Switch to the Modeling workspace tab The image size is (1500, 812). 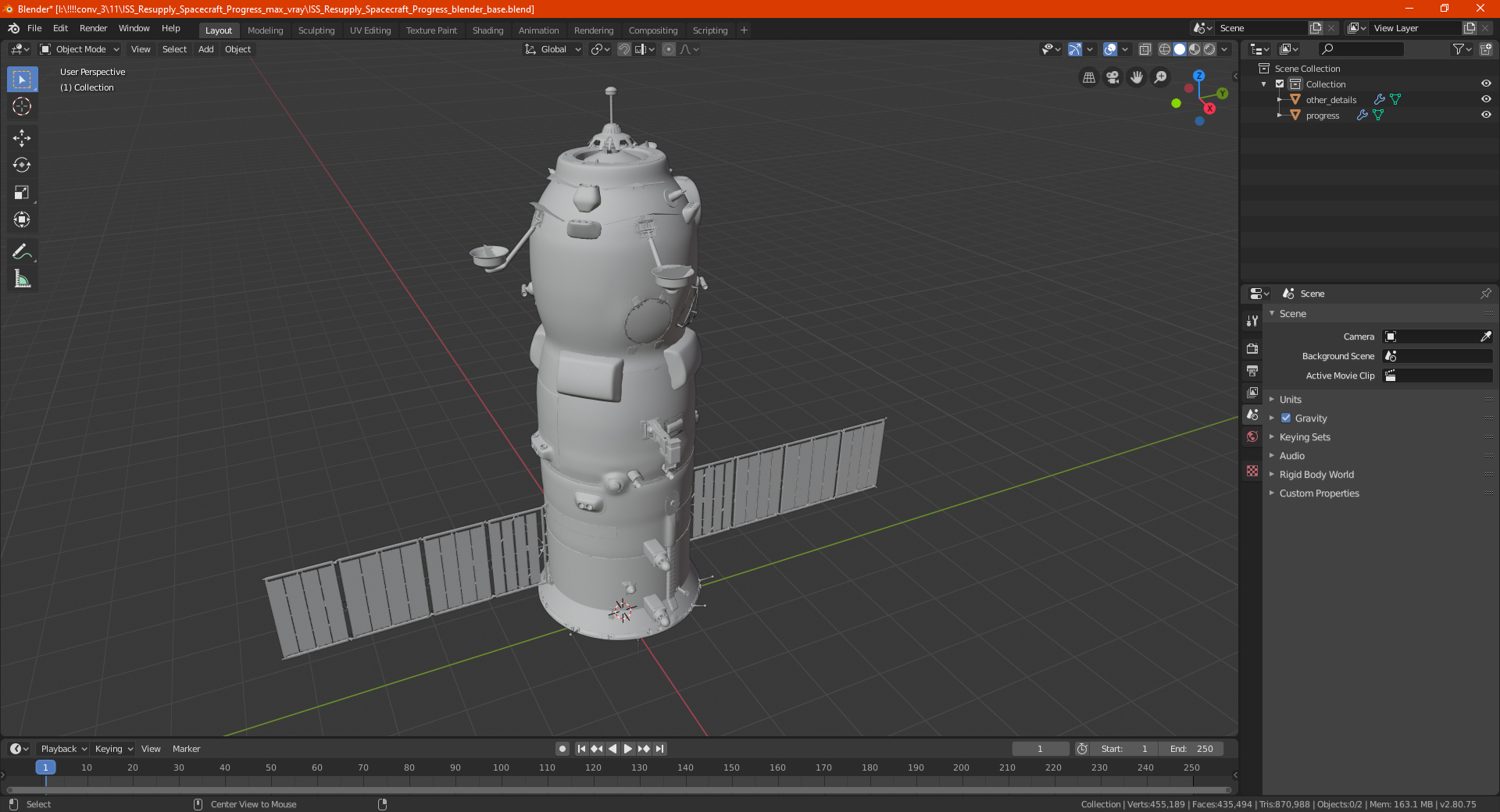pos(265,30)
